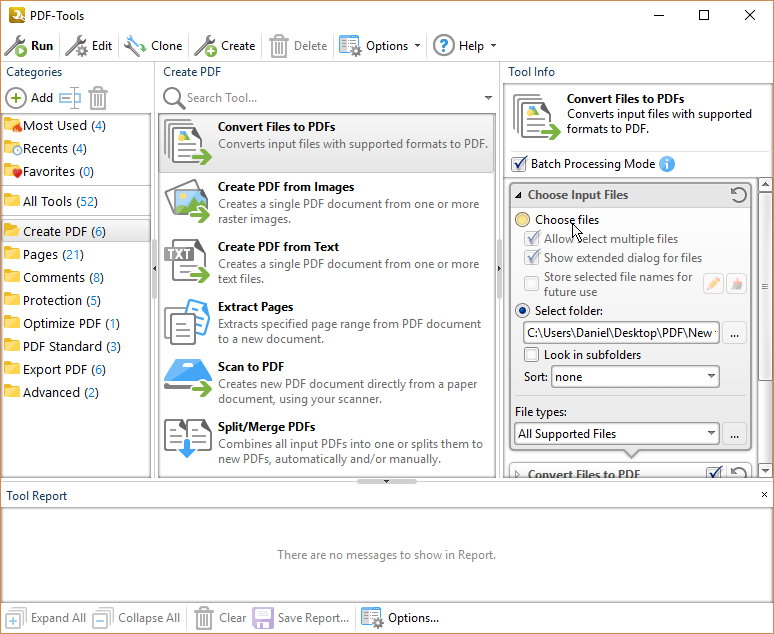Open the Sort dropdown
The image size is (774, 634).
click(x=635, y=377)
